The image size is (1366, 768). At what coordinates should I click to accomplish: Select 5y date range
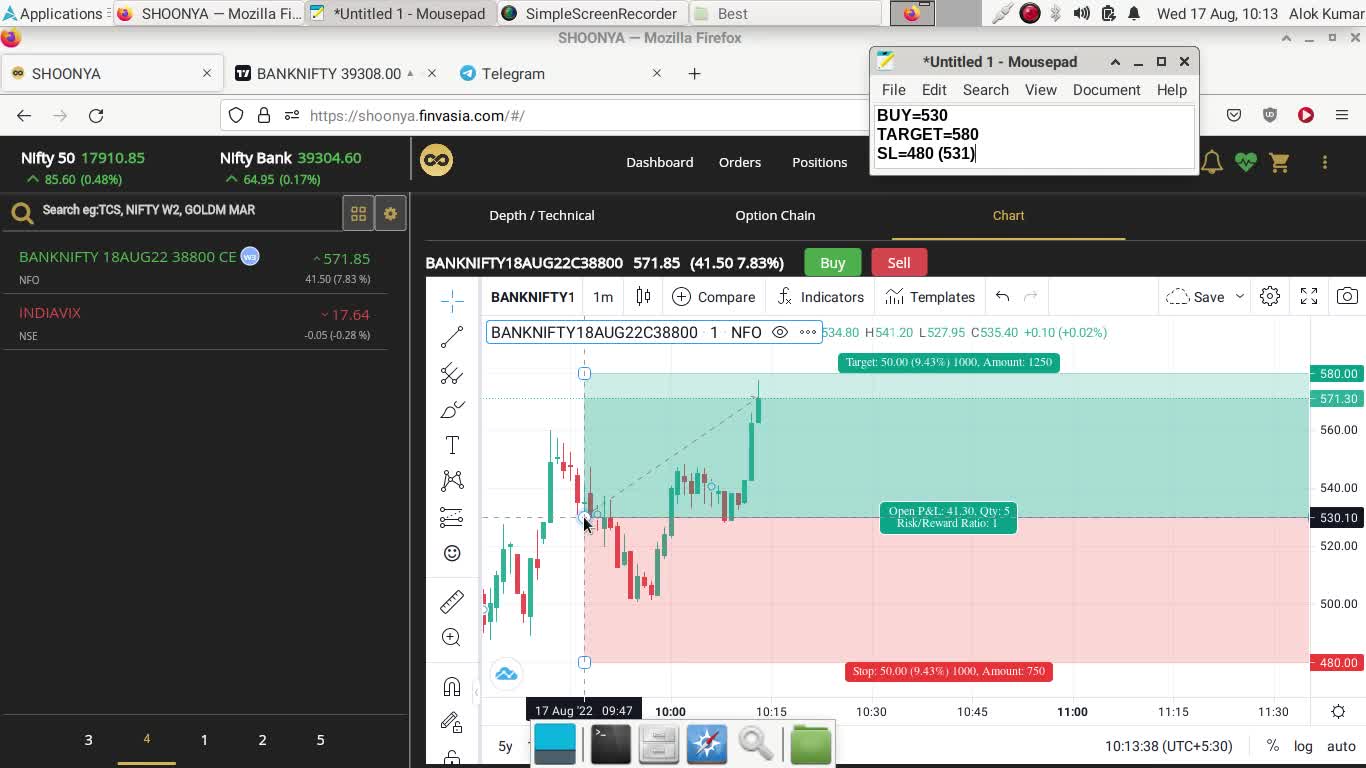(x=505, y=746)
